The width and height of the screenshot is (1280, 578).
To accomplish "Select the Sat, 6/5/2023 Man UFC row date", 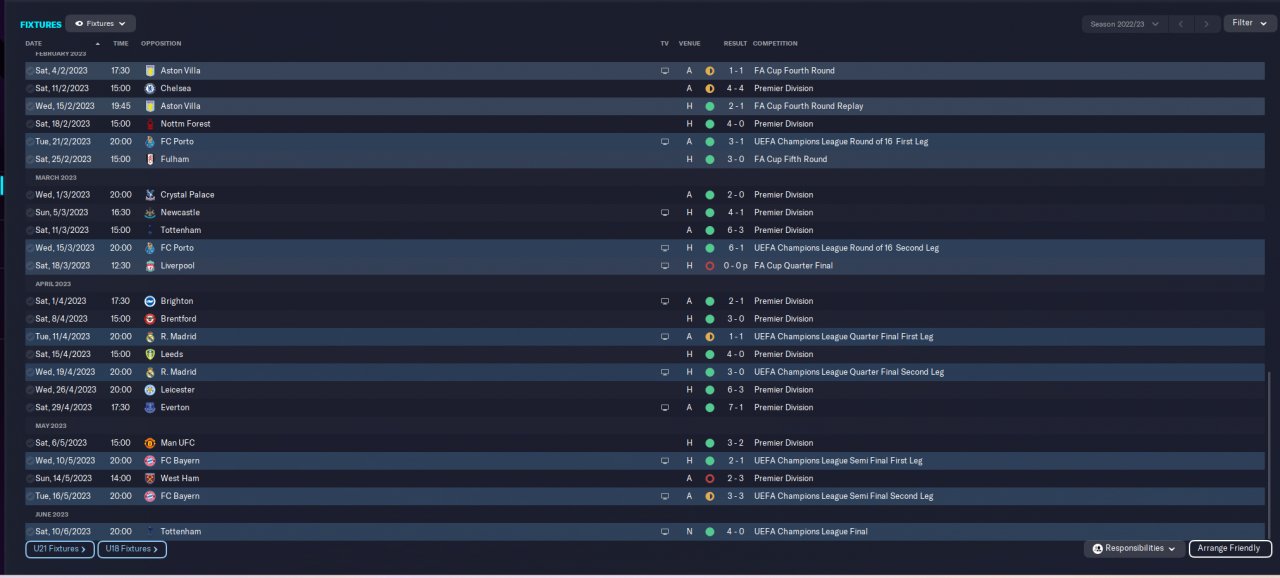I will point(61,443).
